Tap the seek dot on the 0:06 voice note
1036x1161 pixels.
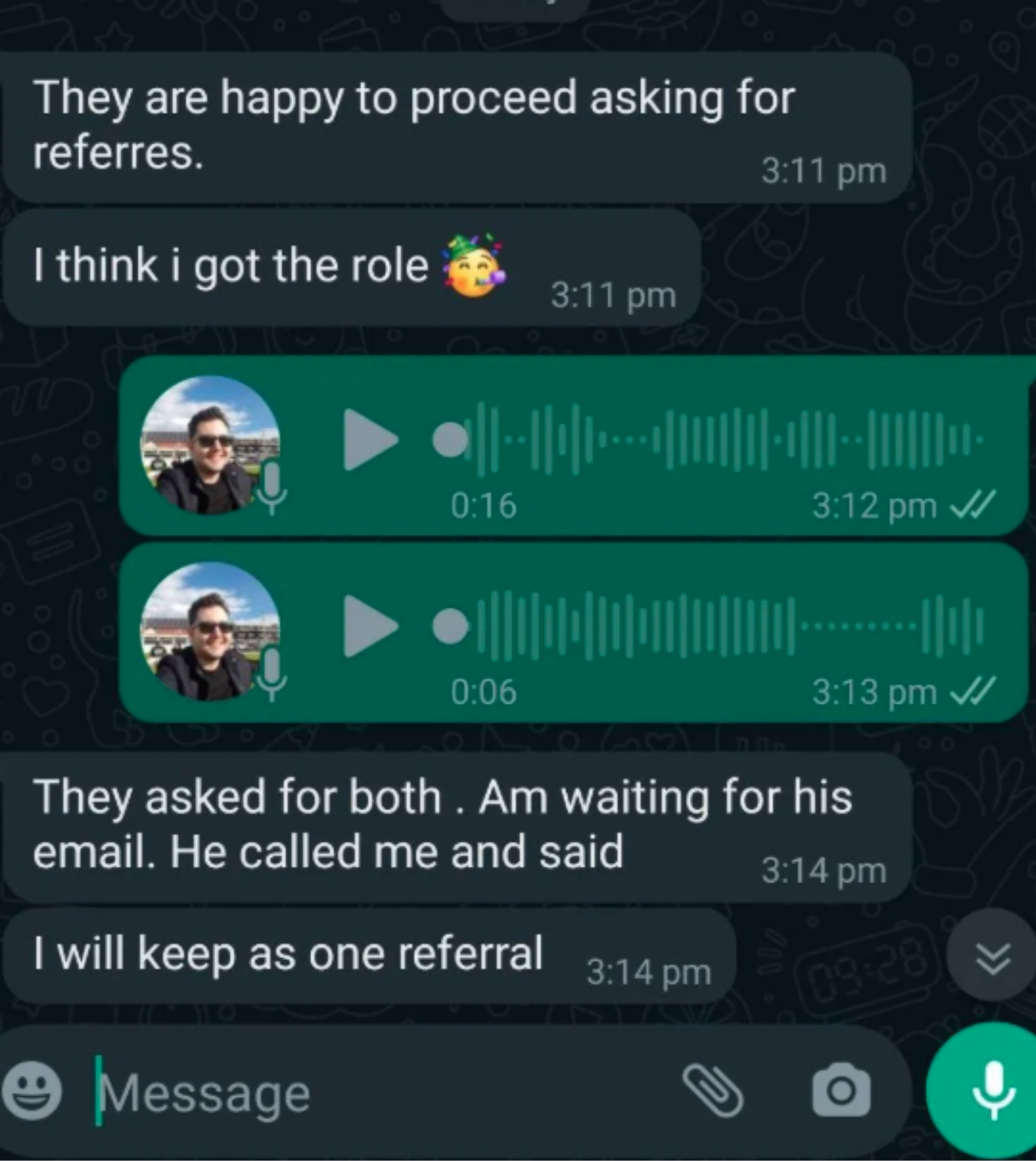coord(451,626)
